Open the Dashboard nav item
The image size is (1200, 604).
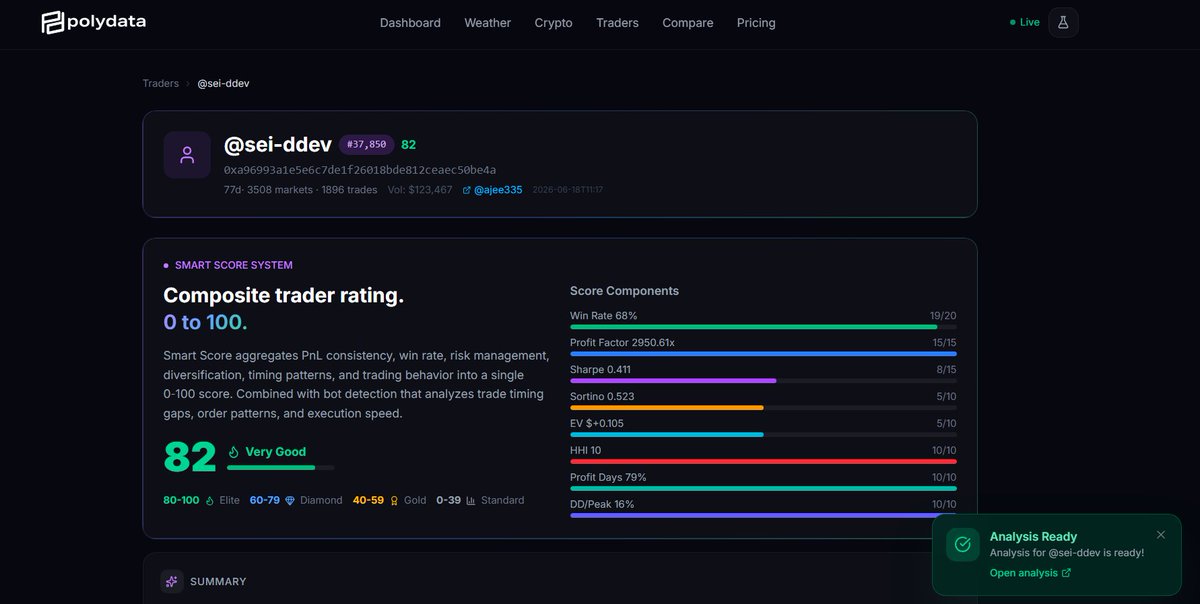click(410, 22)
